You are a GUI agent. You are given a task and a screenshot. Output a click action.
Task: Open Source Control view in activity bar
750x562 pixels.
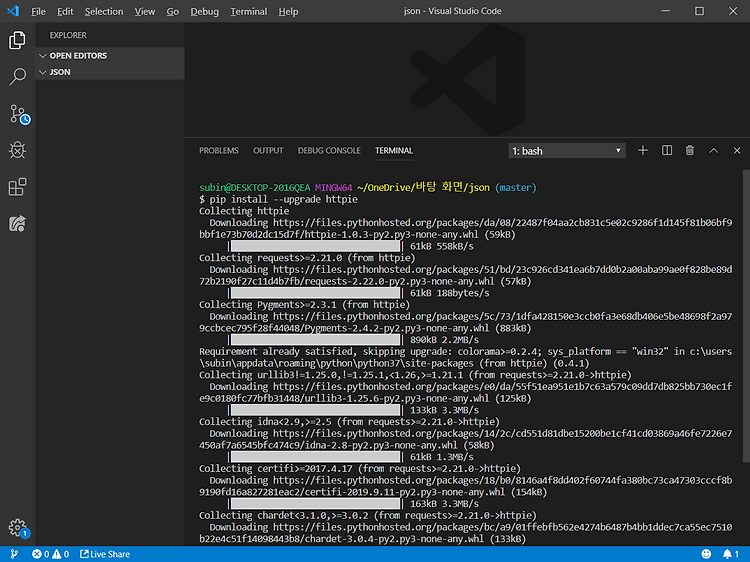19,114
